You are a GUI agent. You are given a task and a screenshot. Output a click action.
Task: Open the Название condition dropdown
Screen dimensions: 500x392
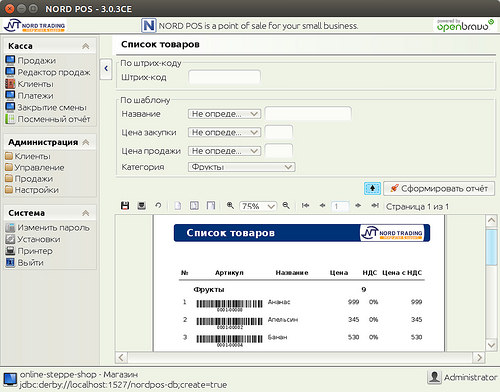pos(224,114)
